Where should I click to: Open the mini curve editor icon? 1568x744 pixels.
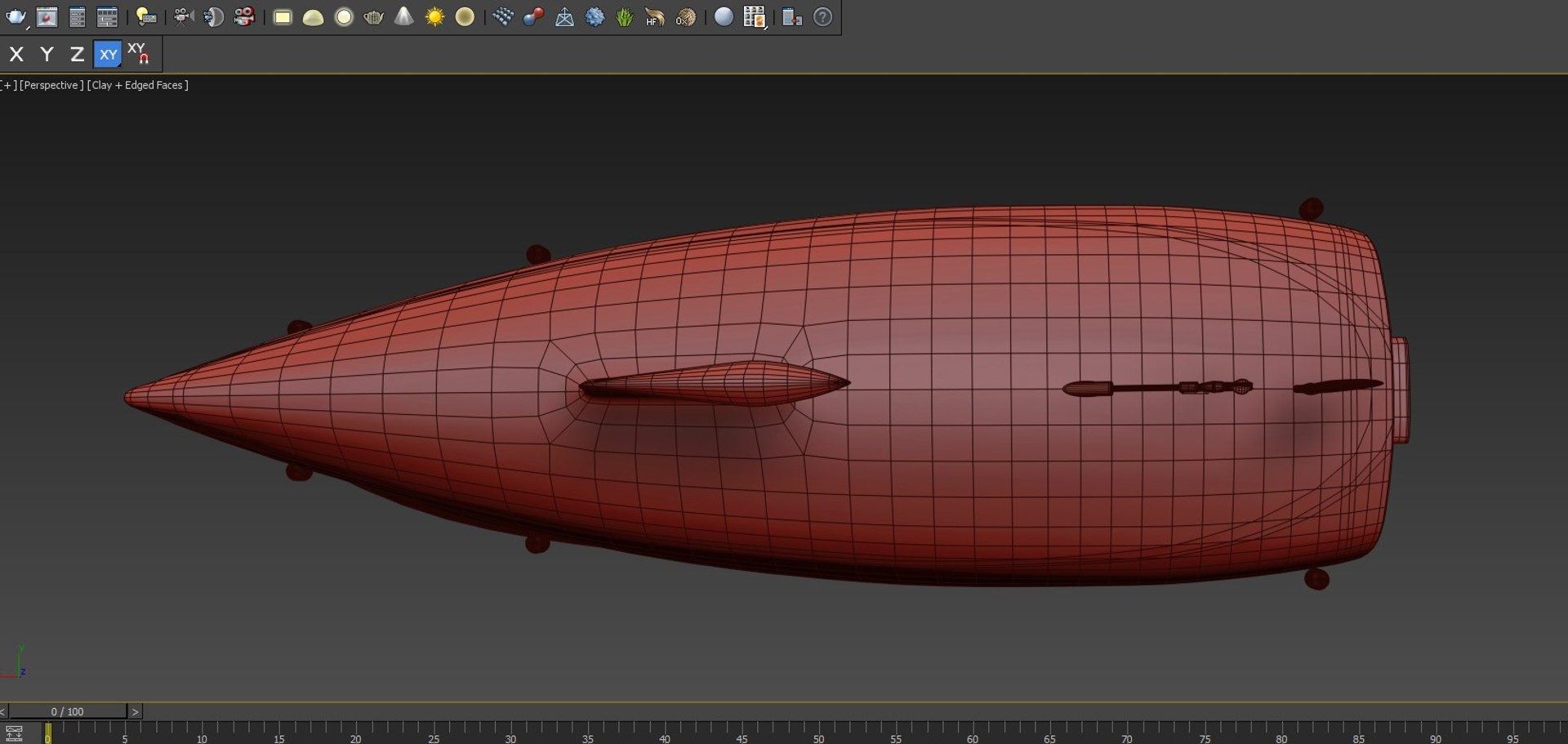coord(14,733)
